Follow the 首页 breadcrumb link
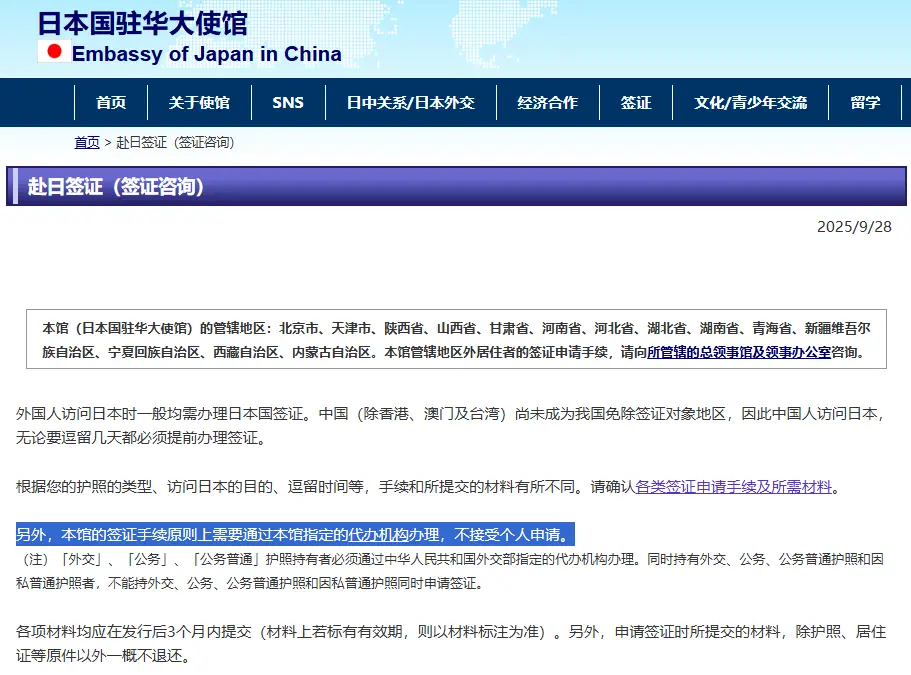The width and height of the screenshot is (911, 675). click(x=87, y=143)
